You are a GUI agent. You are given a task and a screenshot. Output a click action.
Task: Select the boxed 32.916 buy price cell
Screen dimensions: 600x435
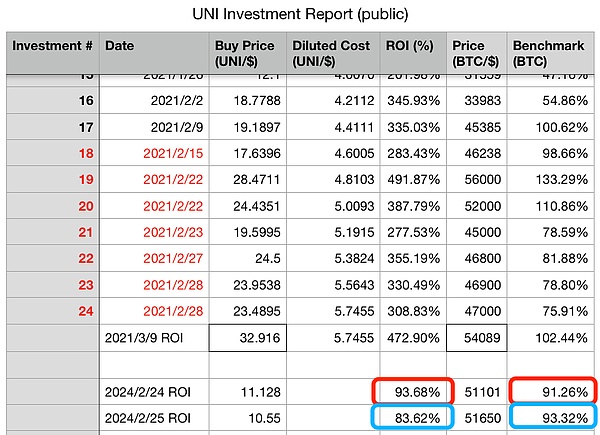point(245,339)
